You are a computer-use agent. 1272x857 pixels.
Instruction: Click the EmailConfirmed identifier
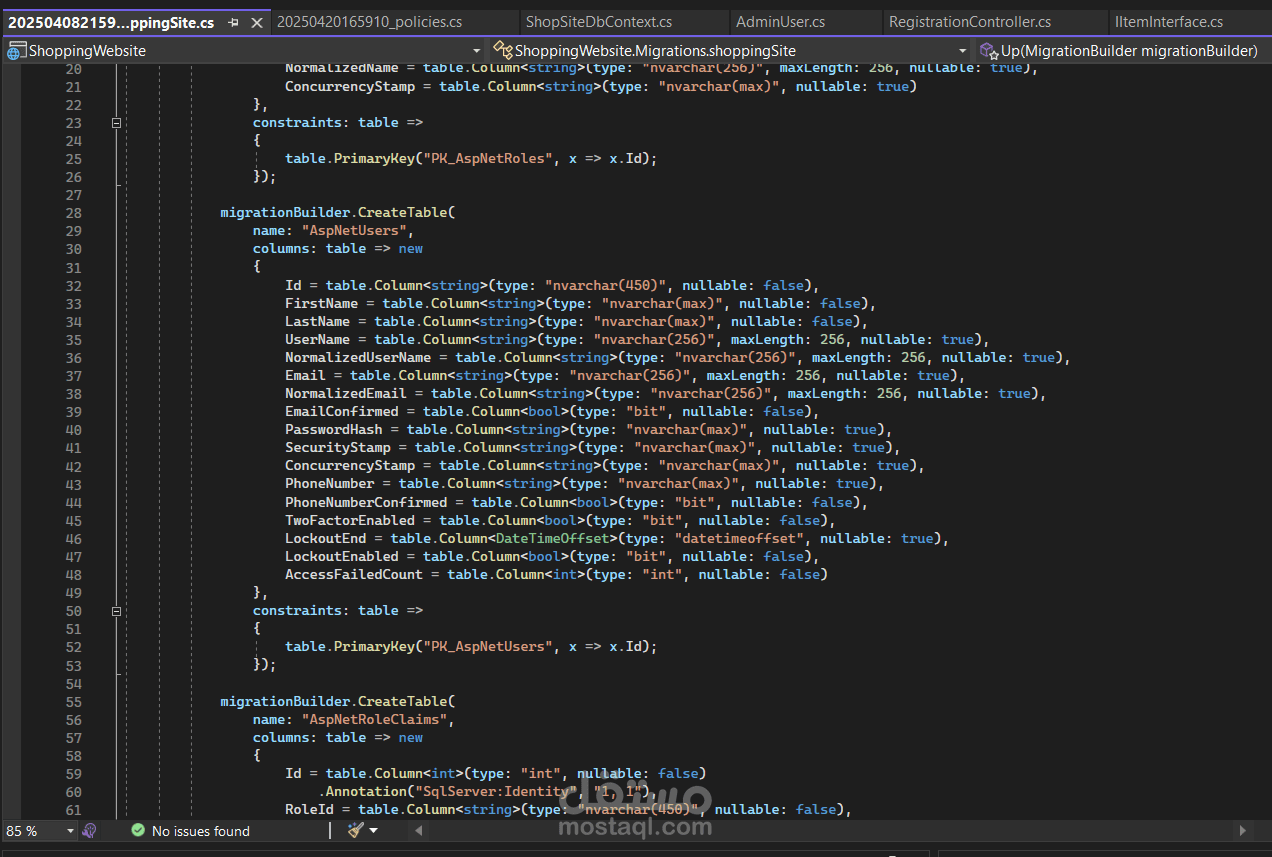342,411
